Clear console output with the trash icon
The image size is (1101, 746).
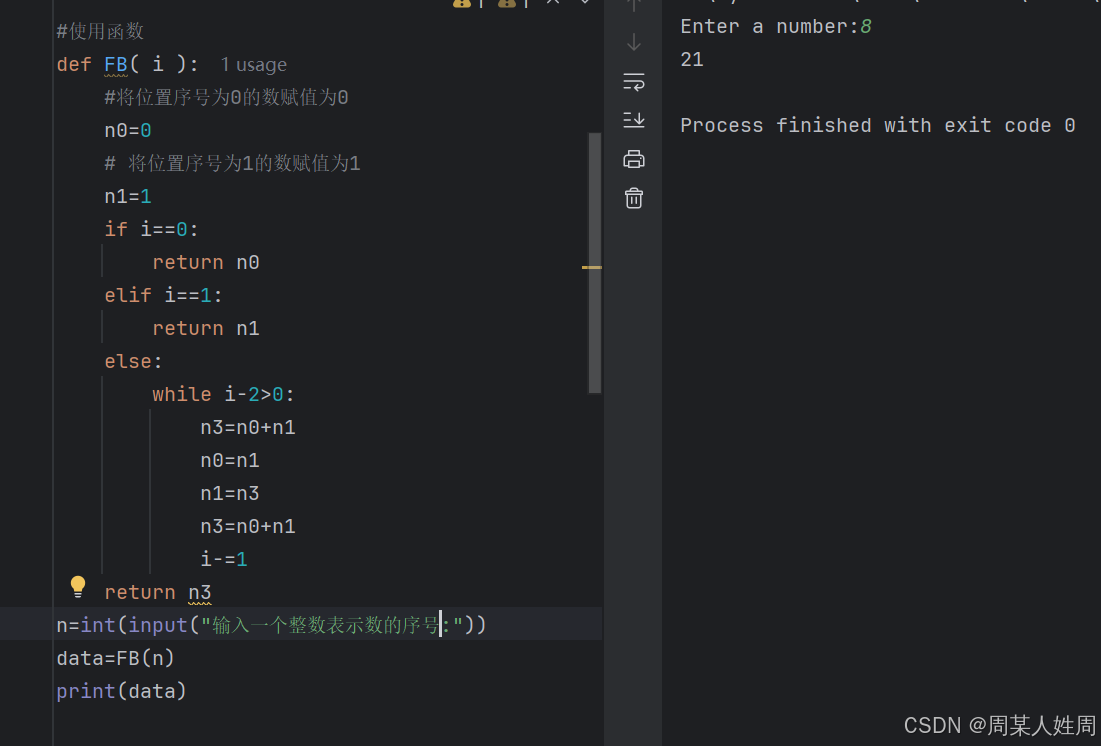point(633,198)
